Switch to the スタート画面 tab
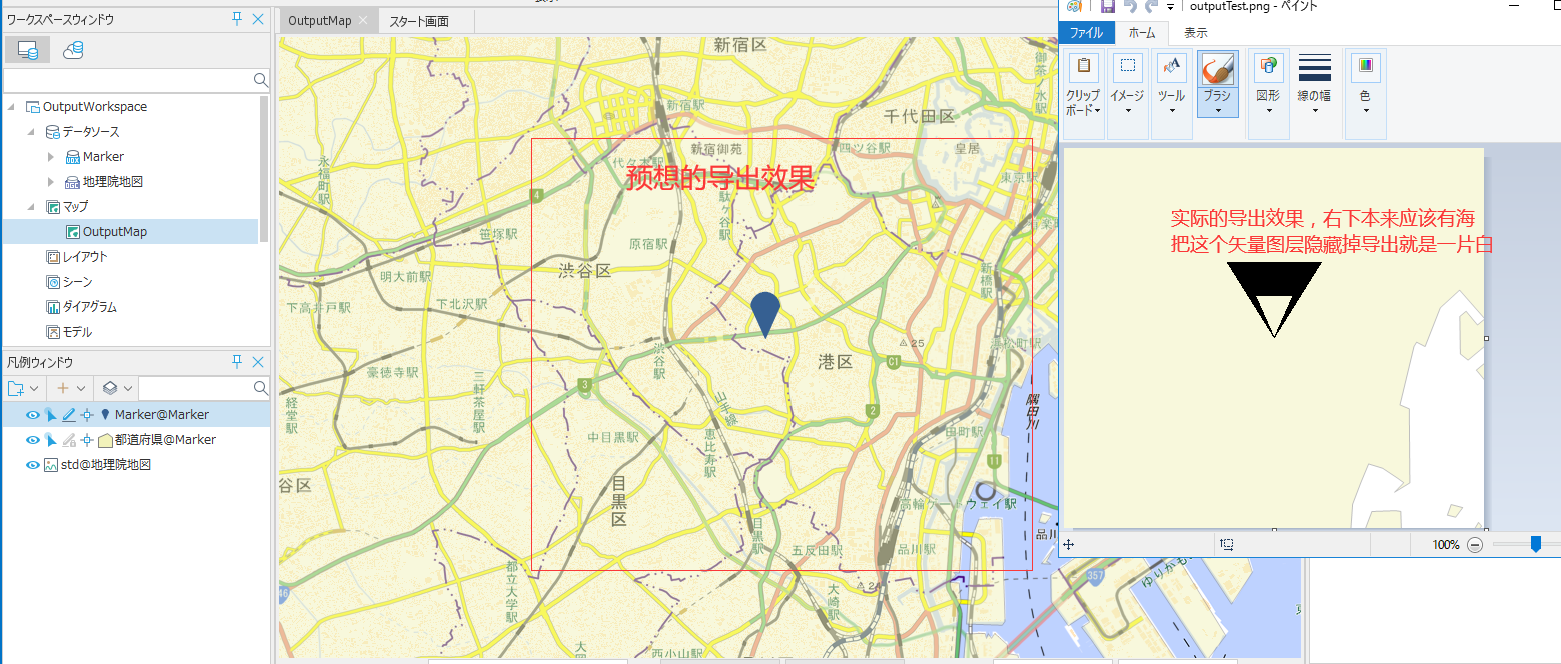This screenshot has width=1561, height=664. (419, 21)
